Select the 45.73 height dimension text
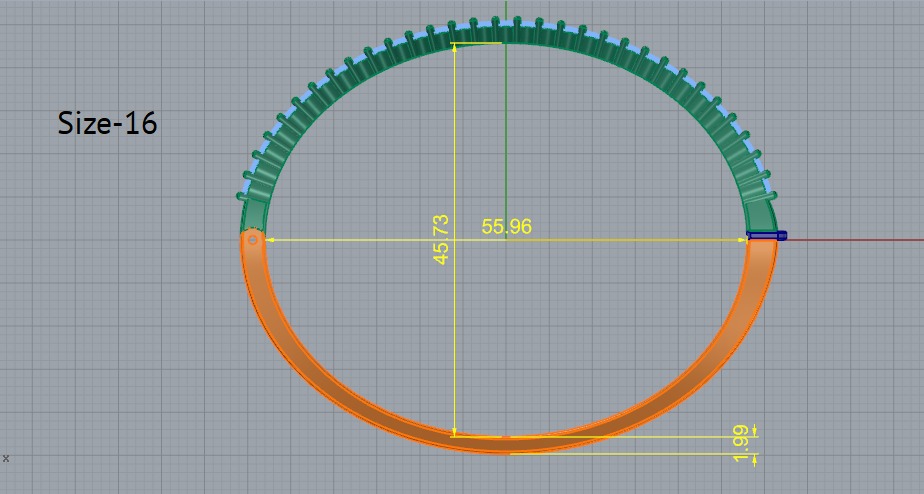 tap(441, 239)
